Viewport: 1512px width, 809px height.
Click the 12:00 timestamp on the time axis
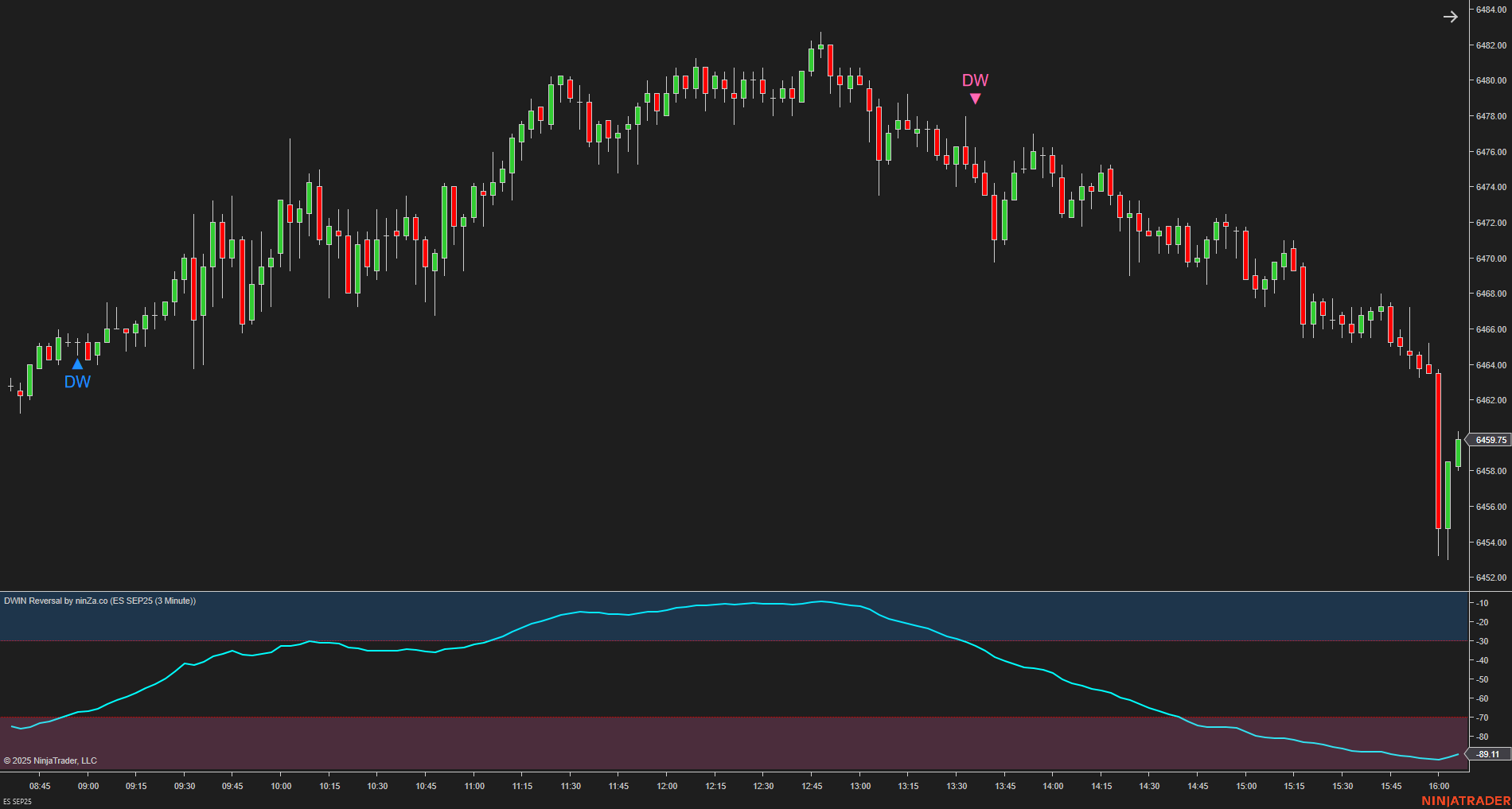point(667,784)
